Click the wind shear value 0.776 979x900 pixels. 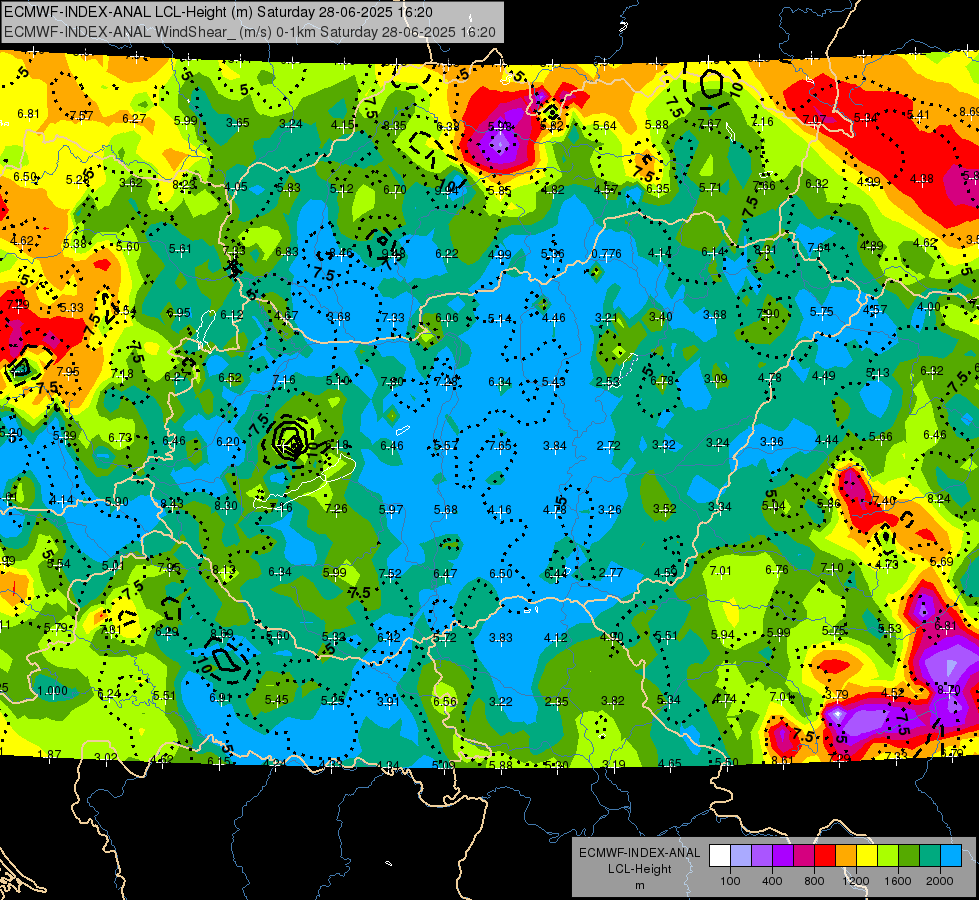click(606, 254)
